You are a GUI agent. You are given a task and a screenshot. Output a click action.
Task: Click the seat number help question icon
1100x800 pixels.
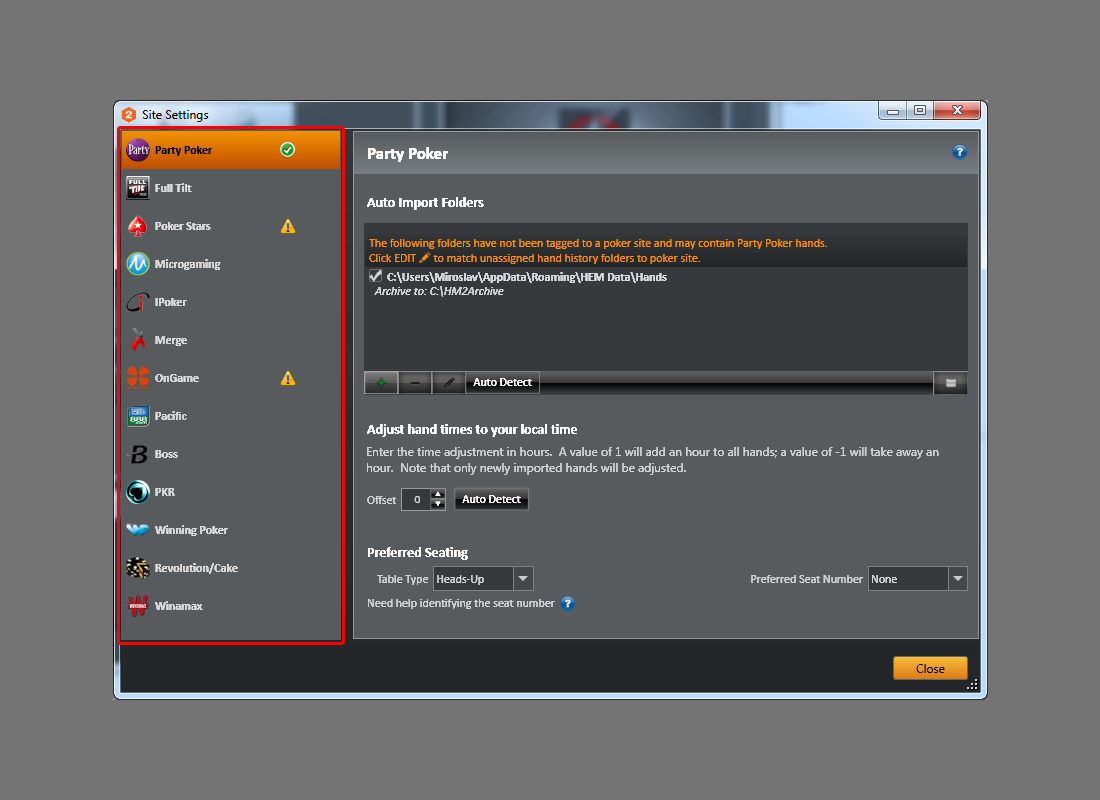click(567, 603)
